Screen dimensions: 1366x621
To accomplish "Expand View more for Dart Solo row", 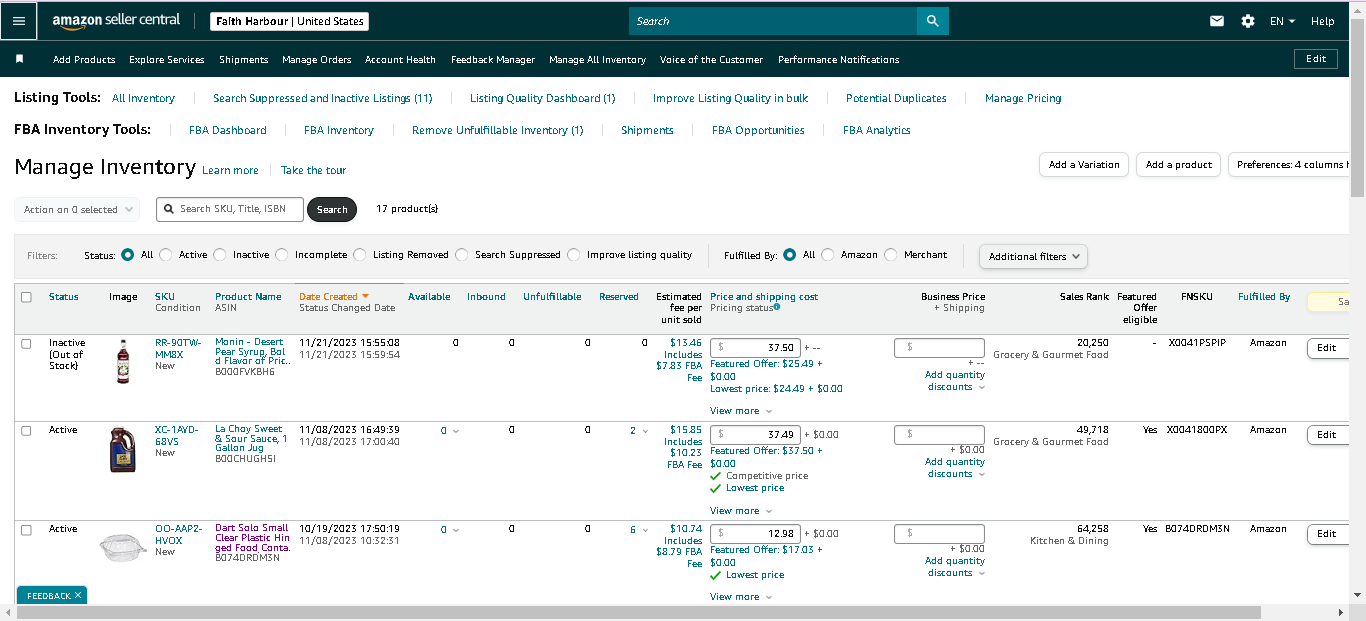I will point(741,597).
